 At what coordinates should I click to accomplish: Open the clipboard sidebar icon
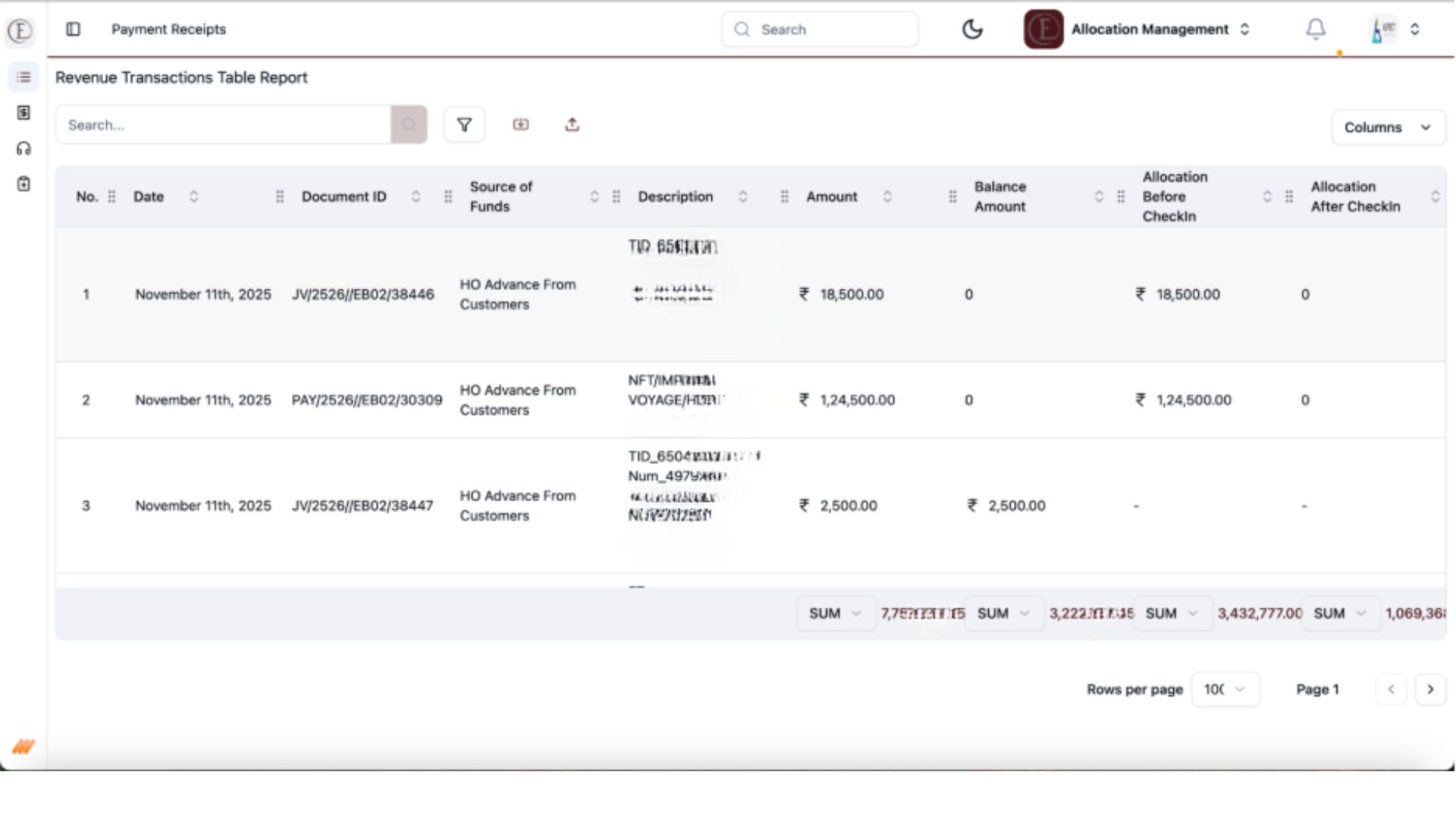[x=24, y=184]
